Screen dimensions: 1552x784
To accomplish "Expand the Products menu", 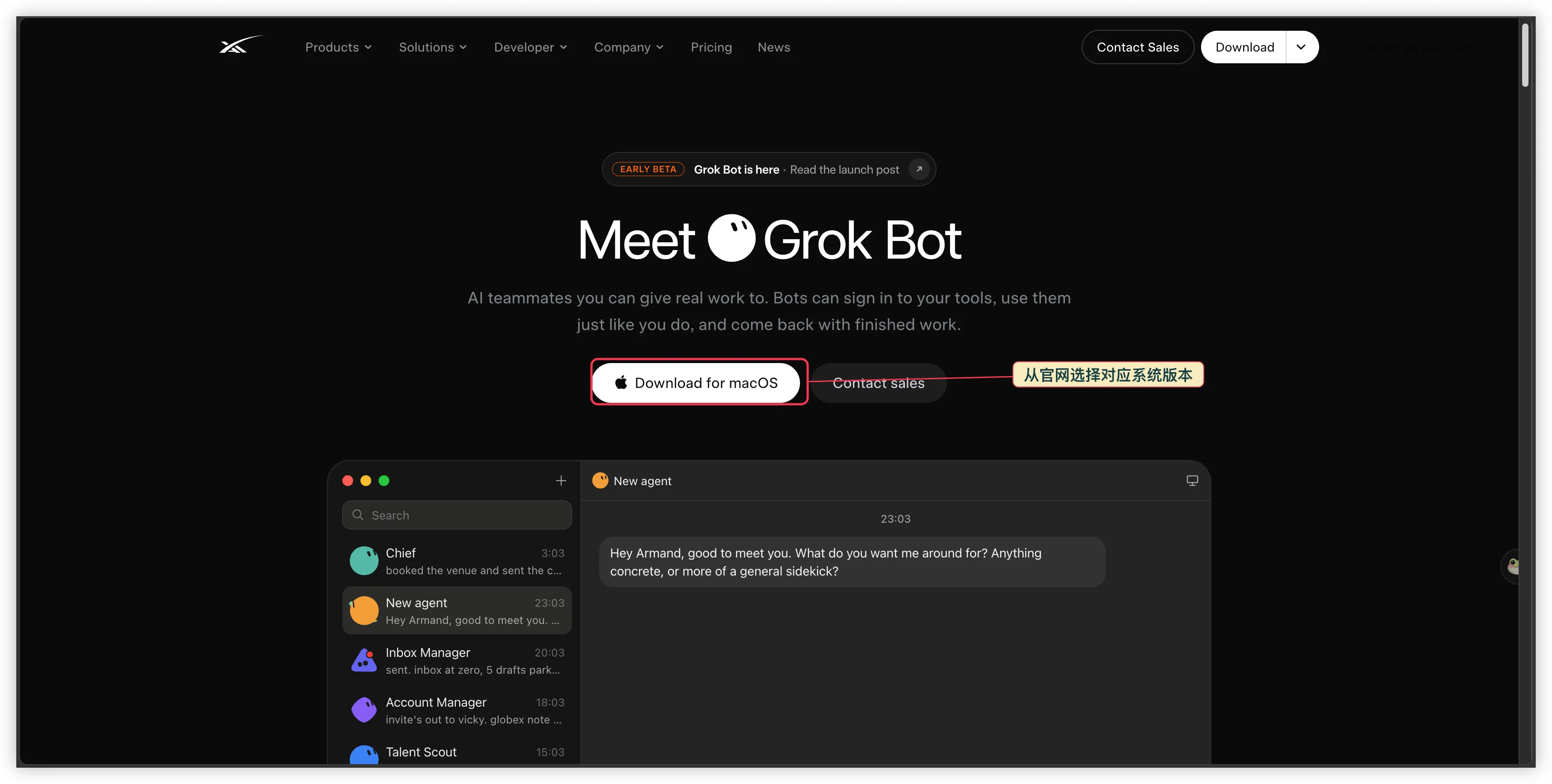I will [338, 47].
